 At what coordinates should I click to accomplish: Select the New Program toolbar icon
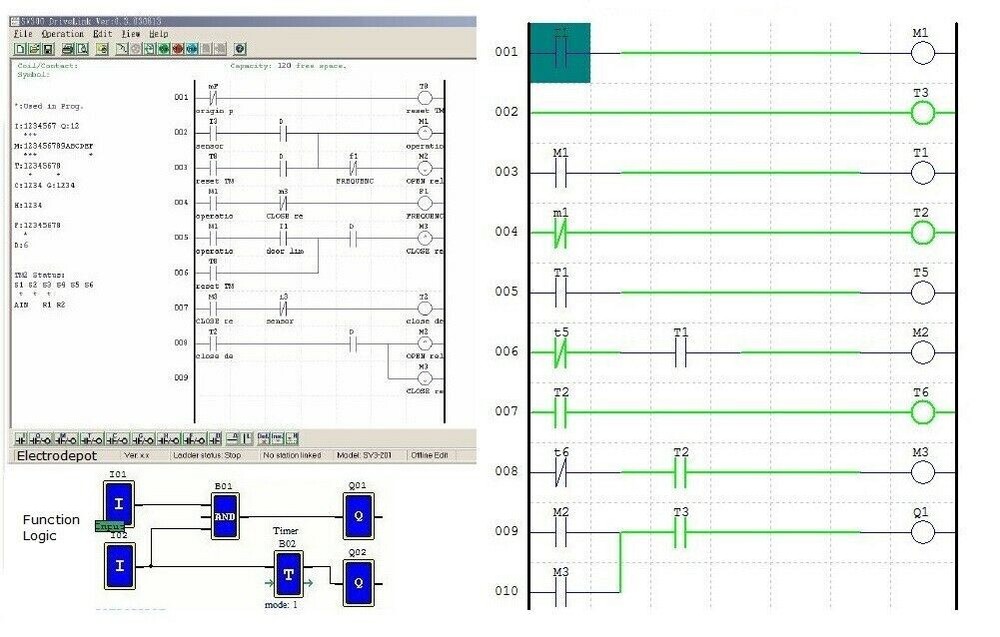[20, 47]
